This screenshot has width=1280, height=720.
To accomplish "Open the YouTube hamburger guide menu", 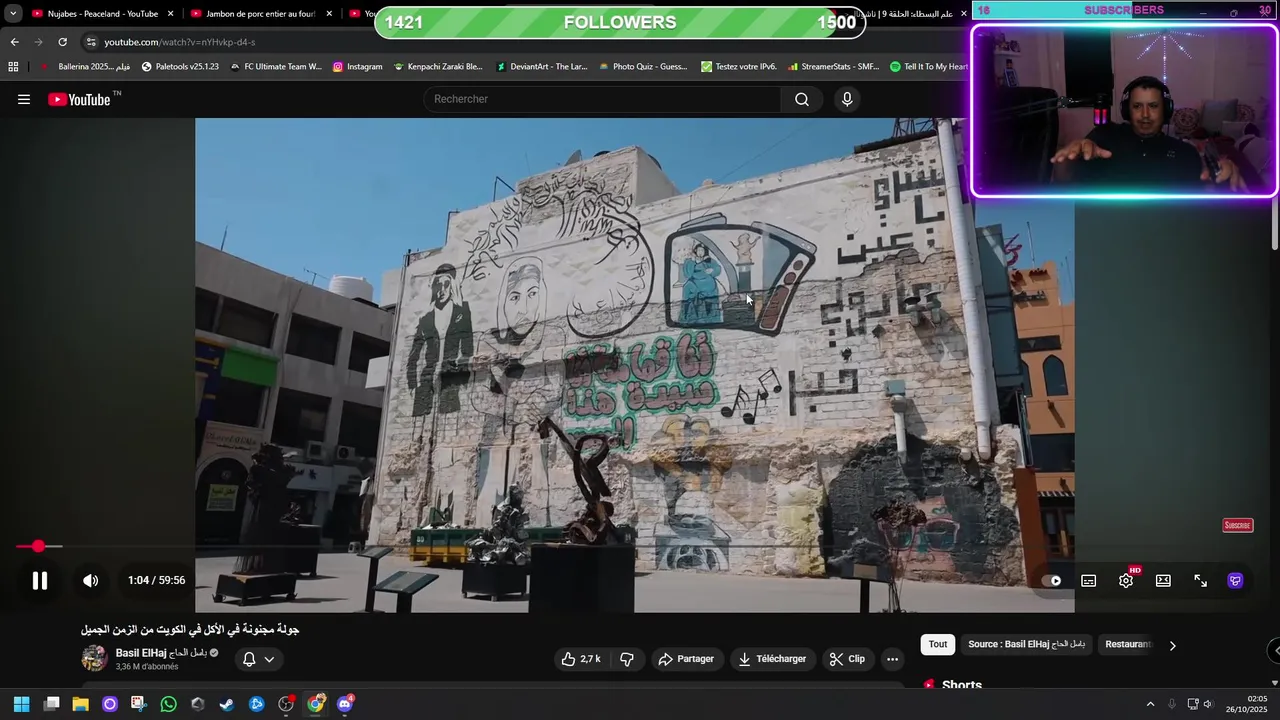I will pos(24,99).
